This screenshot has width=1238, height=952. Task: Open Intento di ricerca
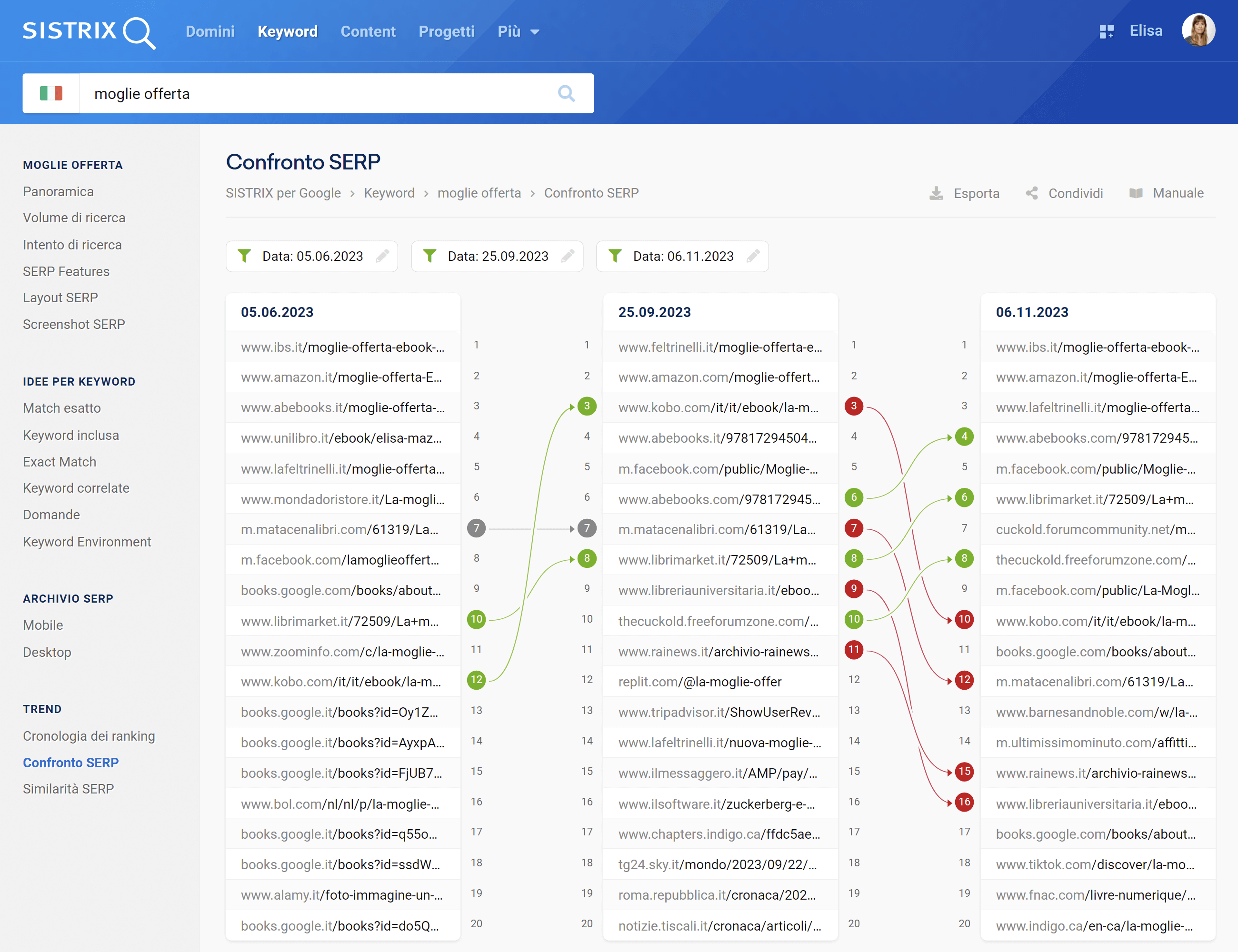pyautogui.click(x=72, y=245)
